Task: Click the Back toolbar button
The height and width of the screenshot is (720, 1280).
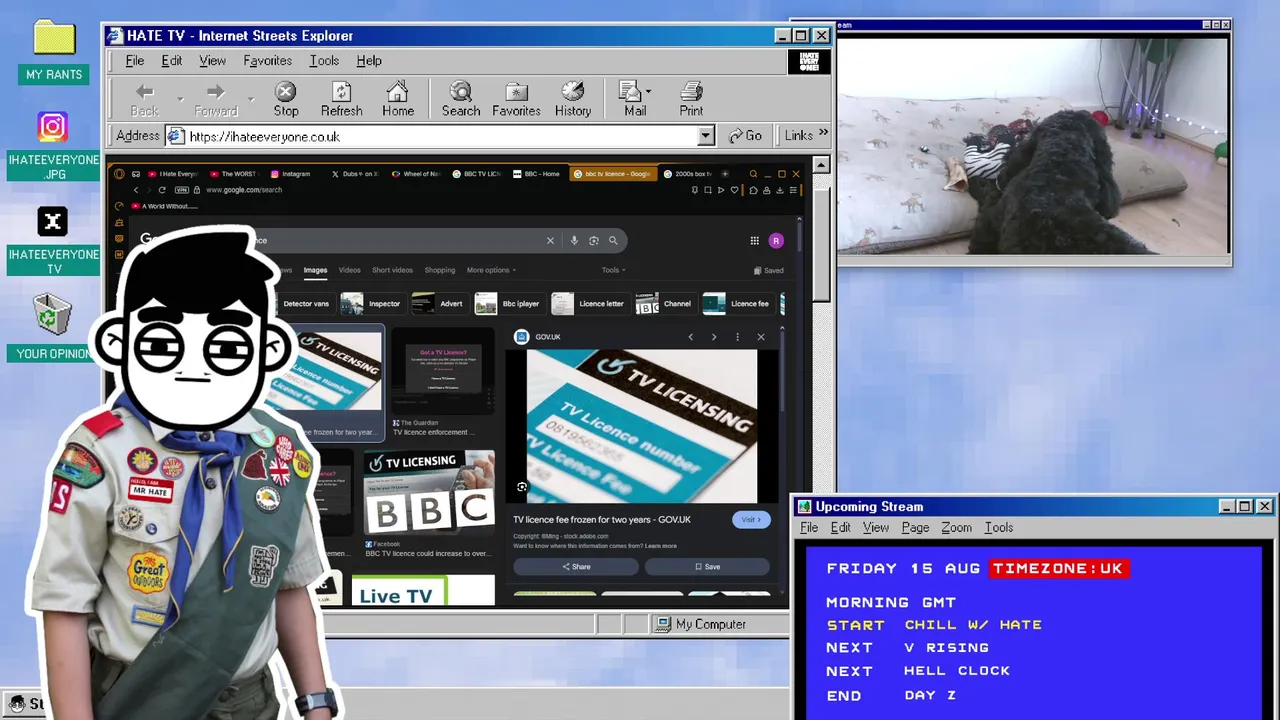Action: [144, 99]
